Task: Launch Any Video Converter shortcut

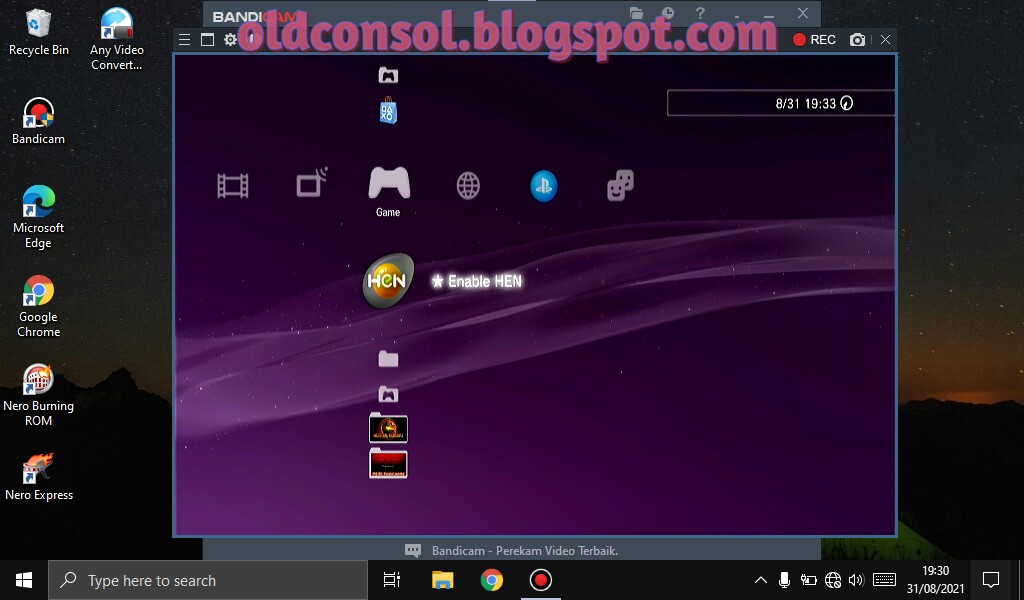Action: tap(116, 39)
